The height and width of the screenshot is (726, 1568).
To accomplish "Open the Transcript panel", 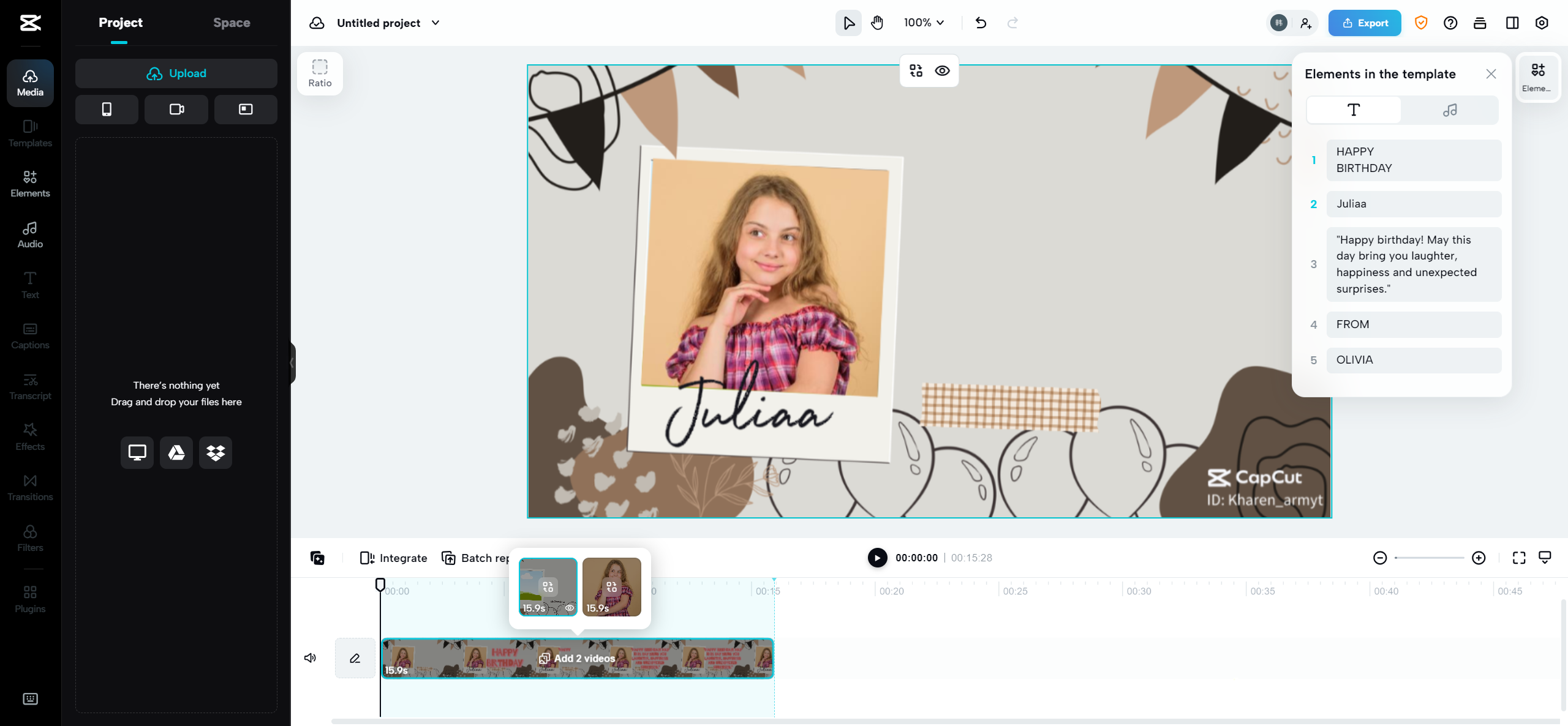I will tap(29, 386).
